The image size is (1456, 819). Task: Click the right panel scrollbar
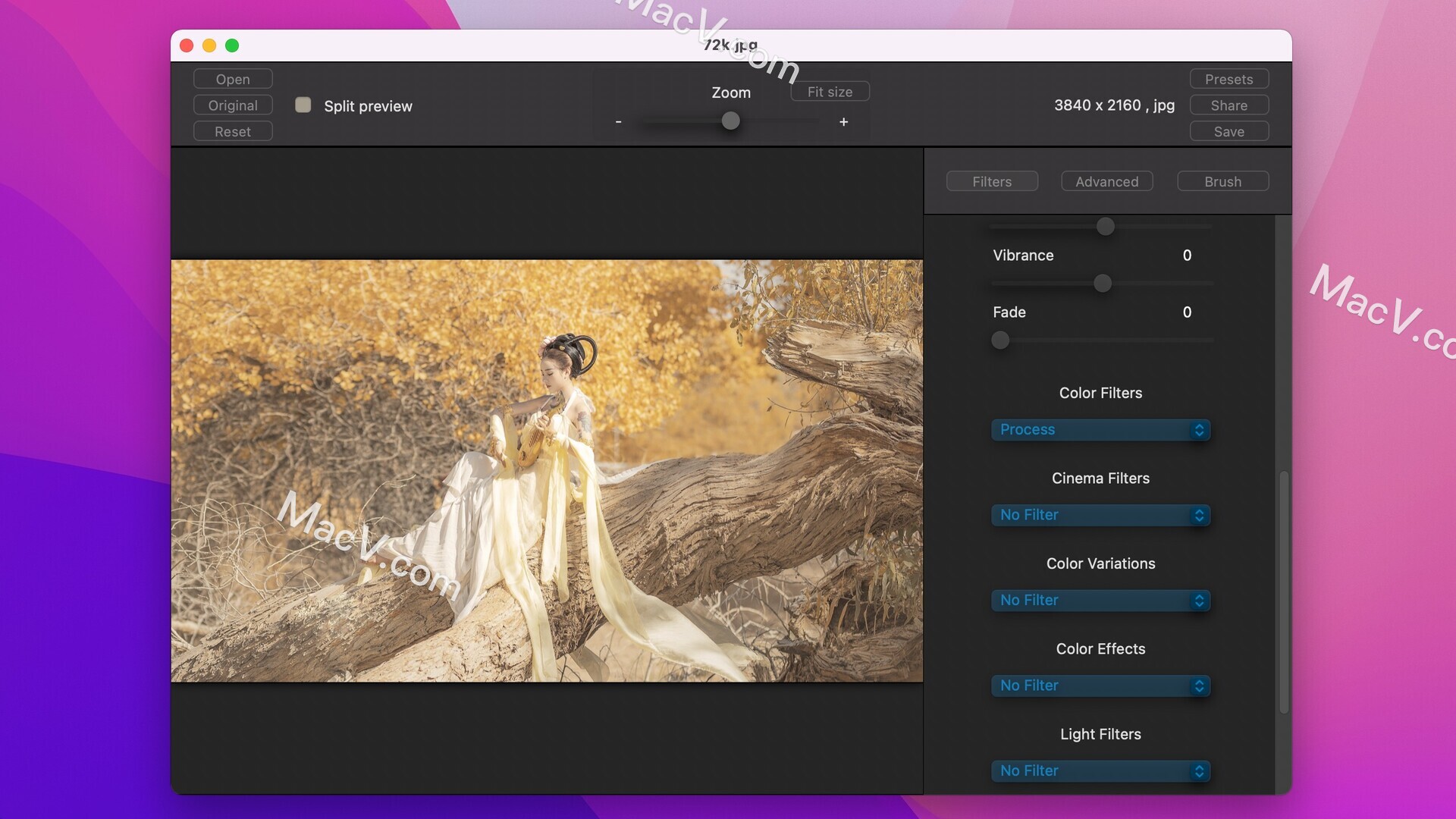pyautogui.click(x=1284, y=591)
